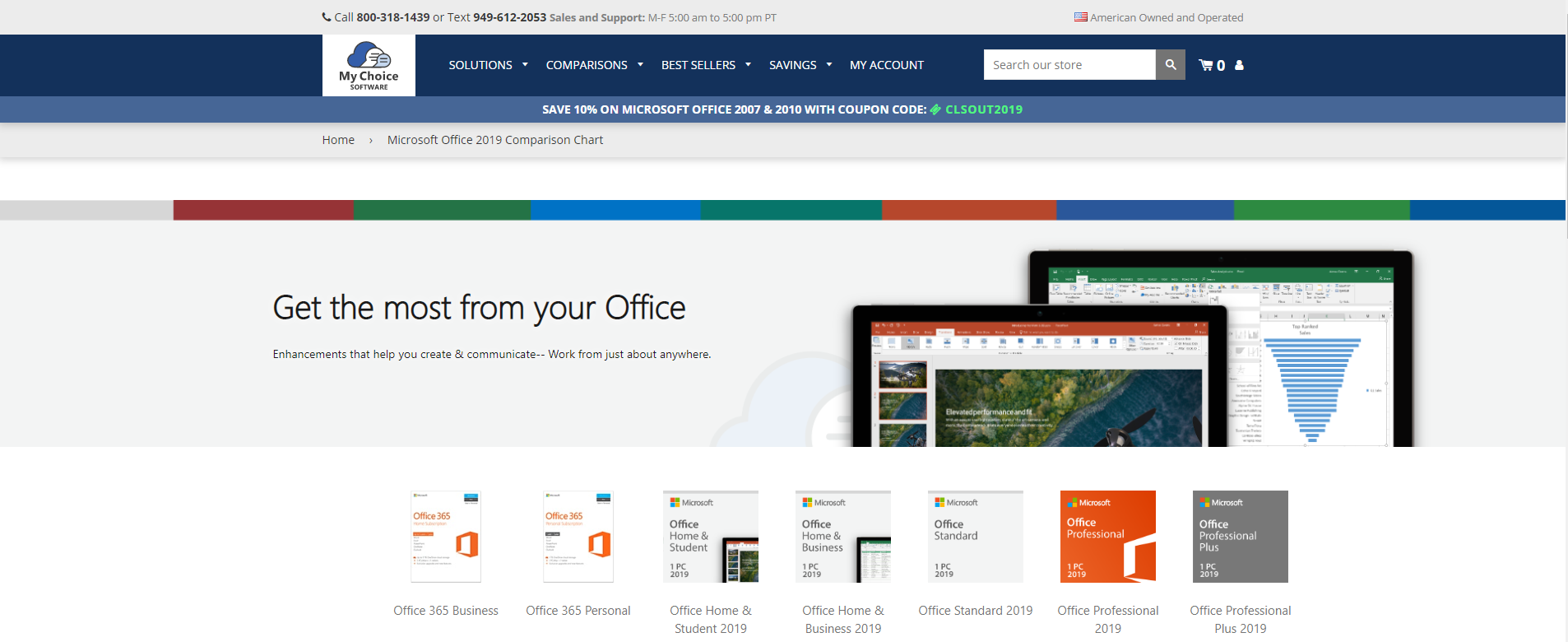Click the Office Home & Student product image

click(x=711, y=537)
